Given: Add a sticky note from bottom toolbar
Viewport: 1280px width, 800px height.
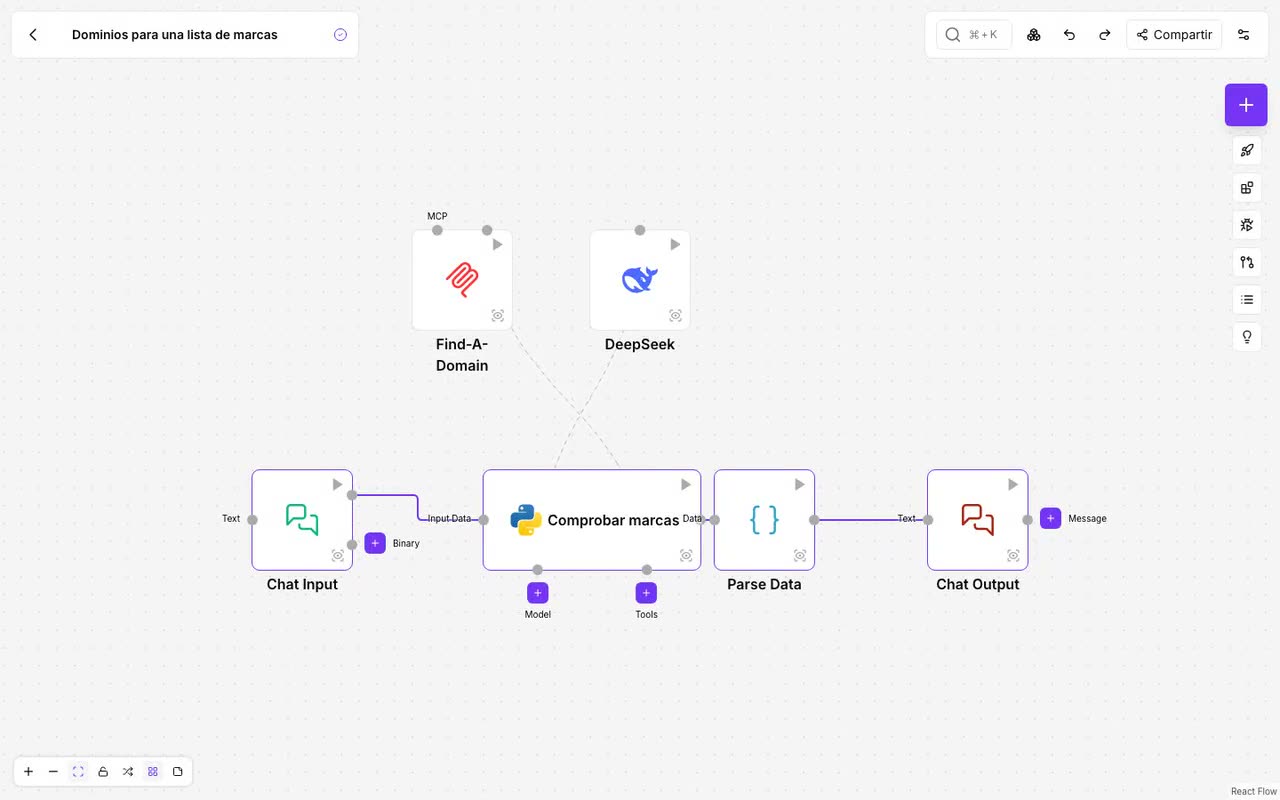Looking at the screenshot, I should [178, 772].
